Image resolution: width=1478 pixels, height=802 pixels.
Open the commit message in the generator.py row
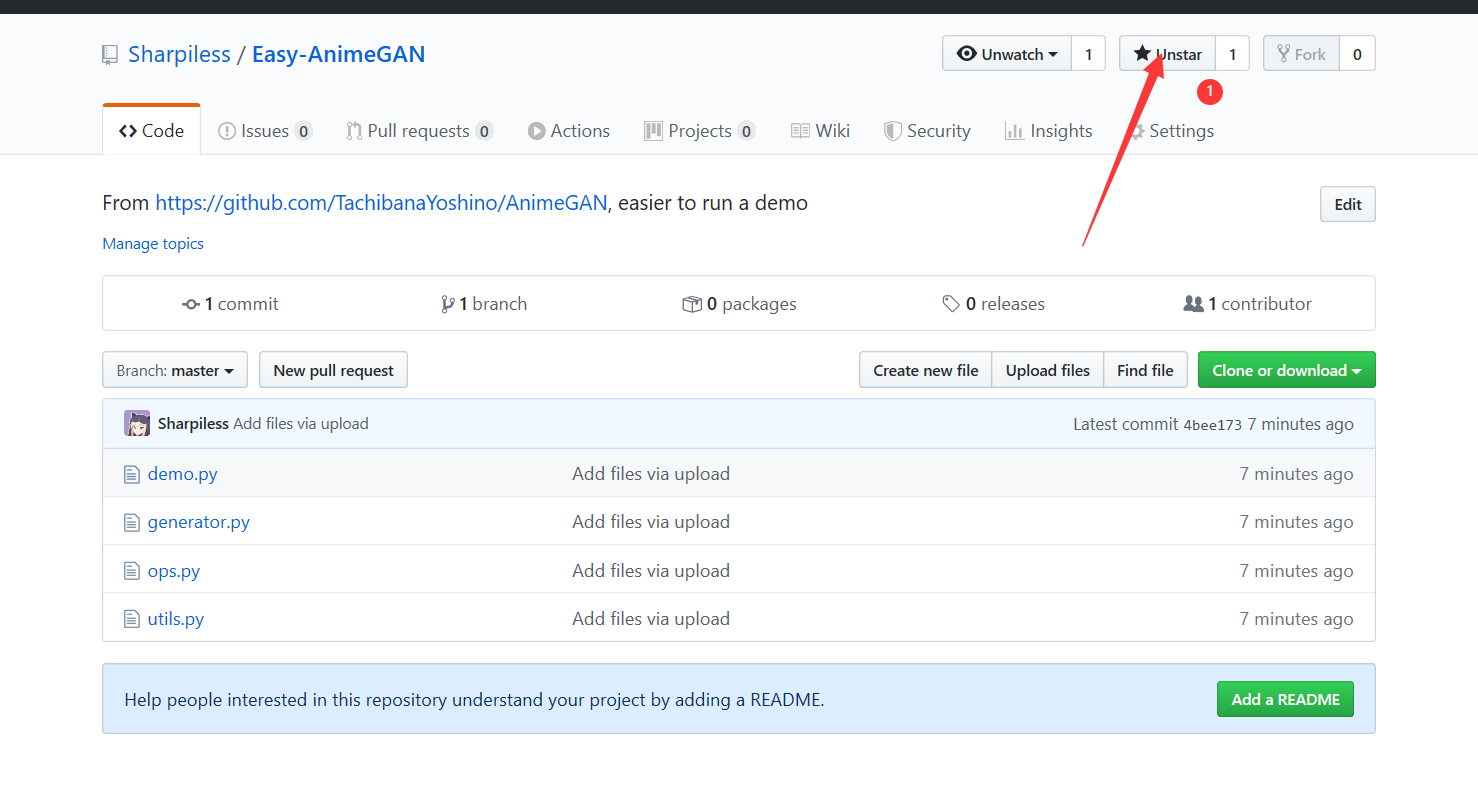[651, 522]
